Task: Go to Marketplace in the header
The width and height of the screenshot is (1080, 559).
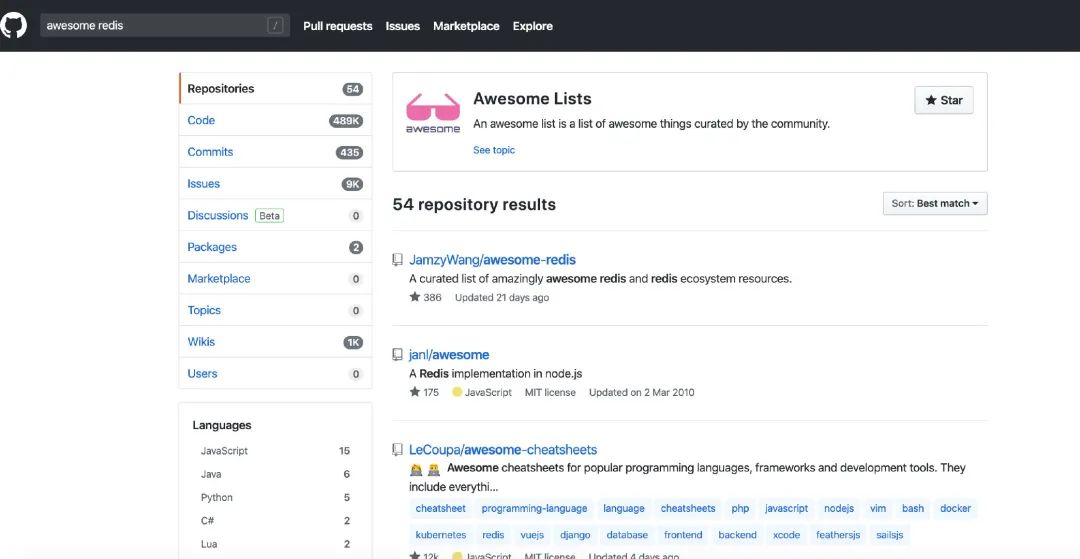Action: (466, 26)
